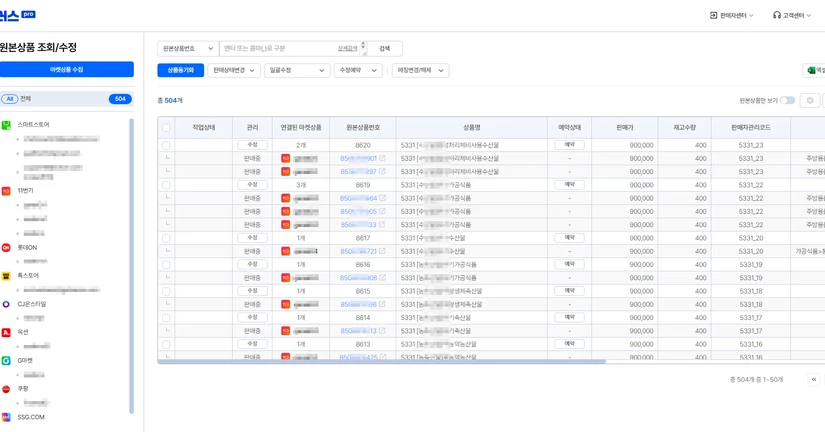Click 수정 button for product 8616
The image size is (825, 432).
(252, 264)
